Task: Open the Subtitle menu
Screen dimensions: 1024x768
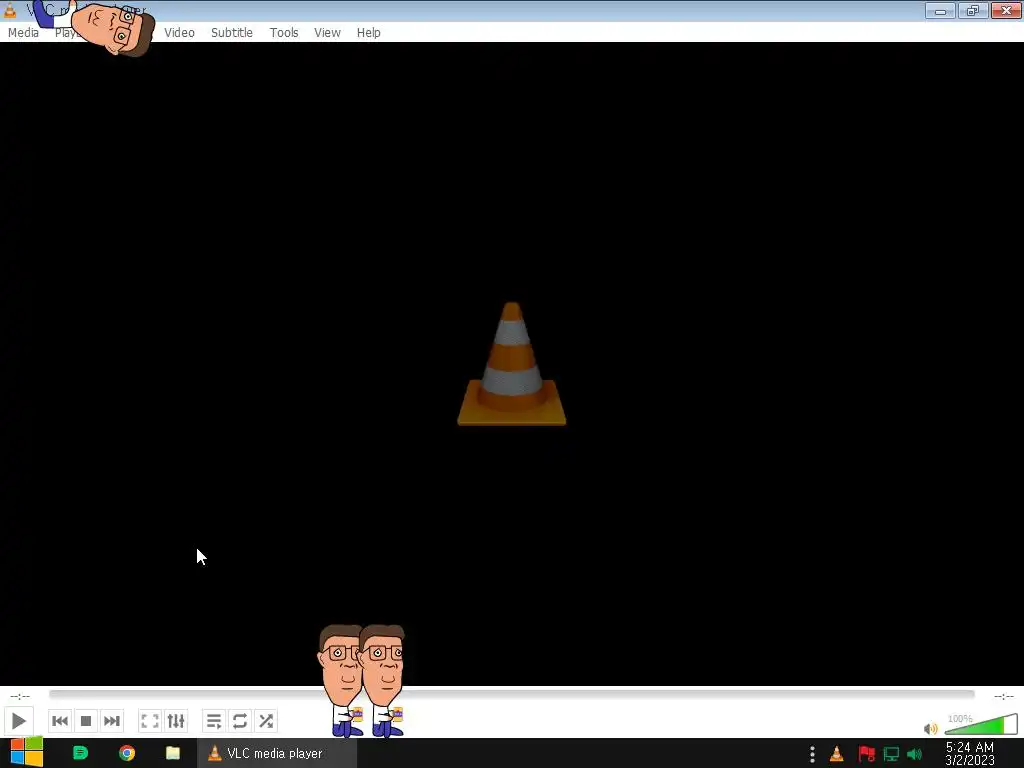Action: [x=232, y=33]
